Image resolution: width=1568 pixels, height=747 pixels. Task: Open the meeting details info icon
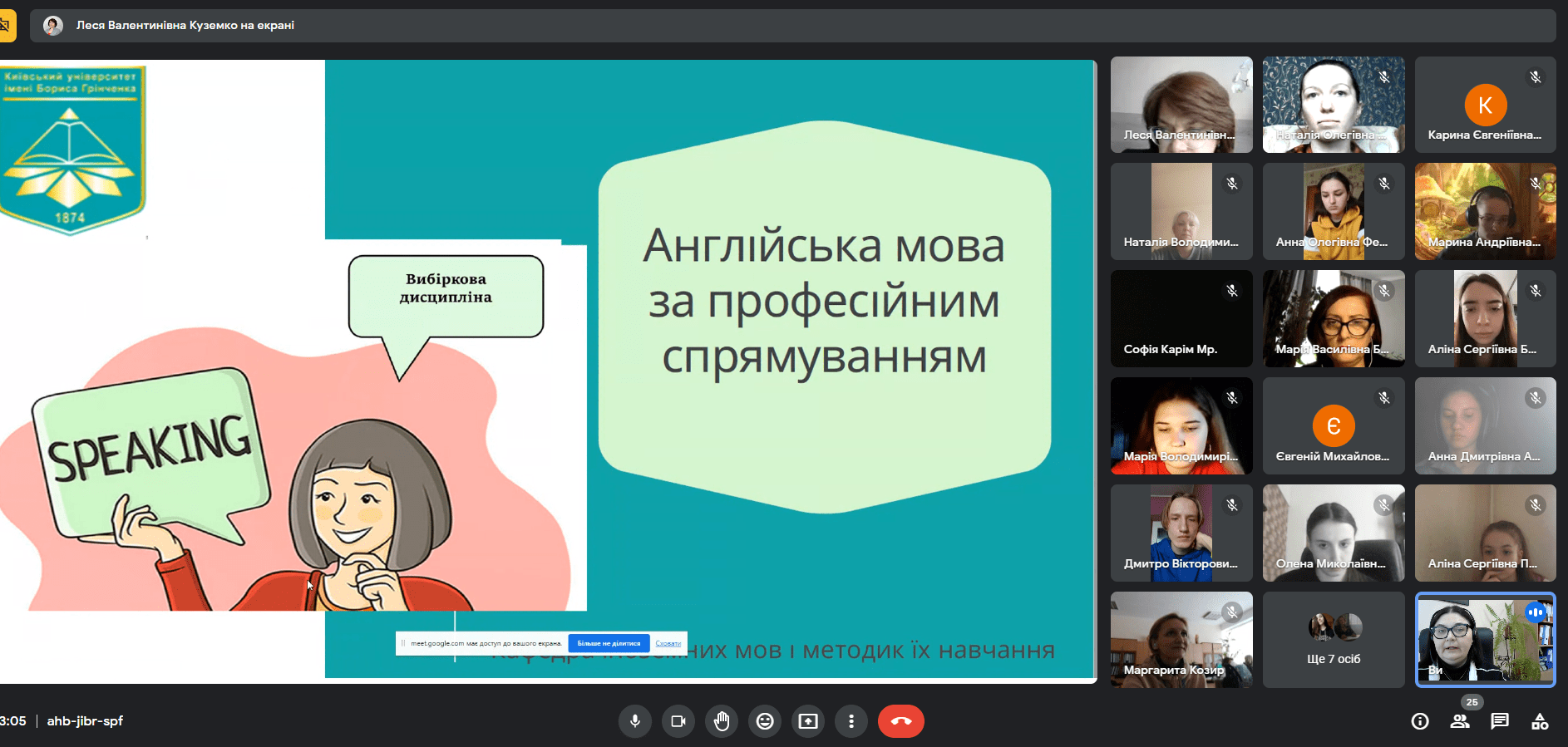point(1420,721)
